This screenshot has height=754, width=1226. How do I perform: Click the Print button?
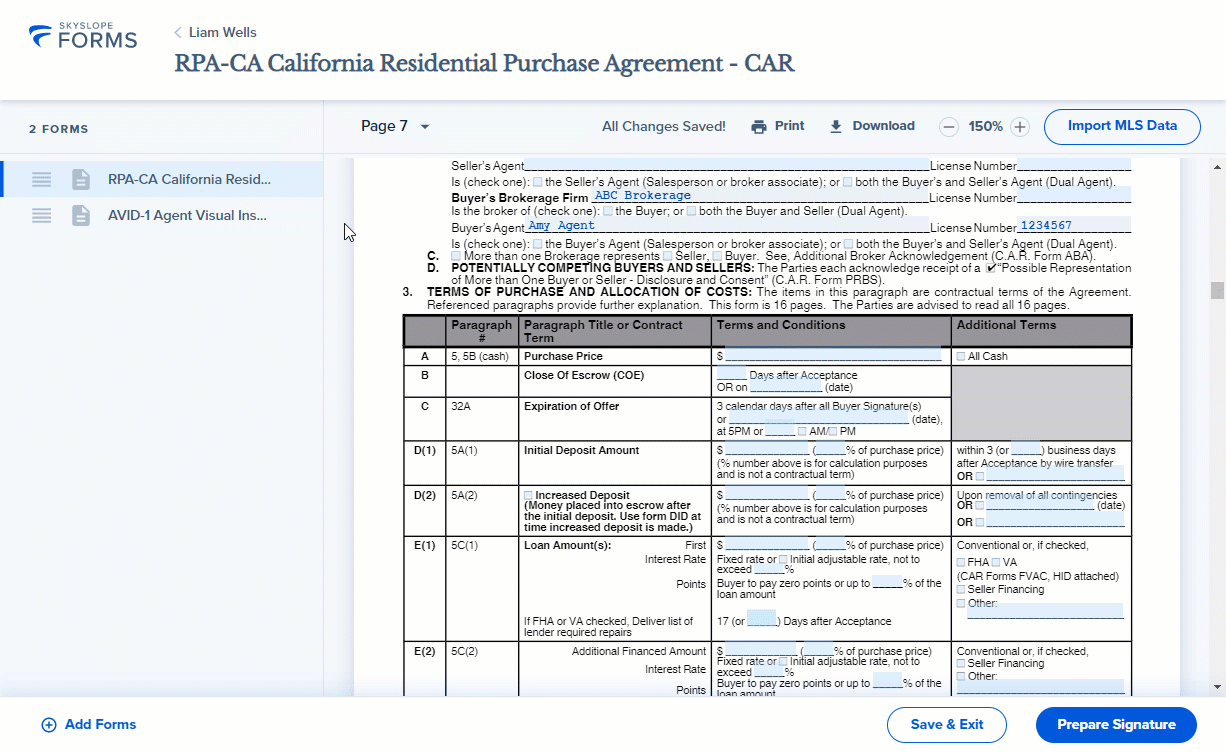click(778, 126)
